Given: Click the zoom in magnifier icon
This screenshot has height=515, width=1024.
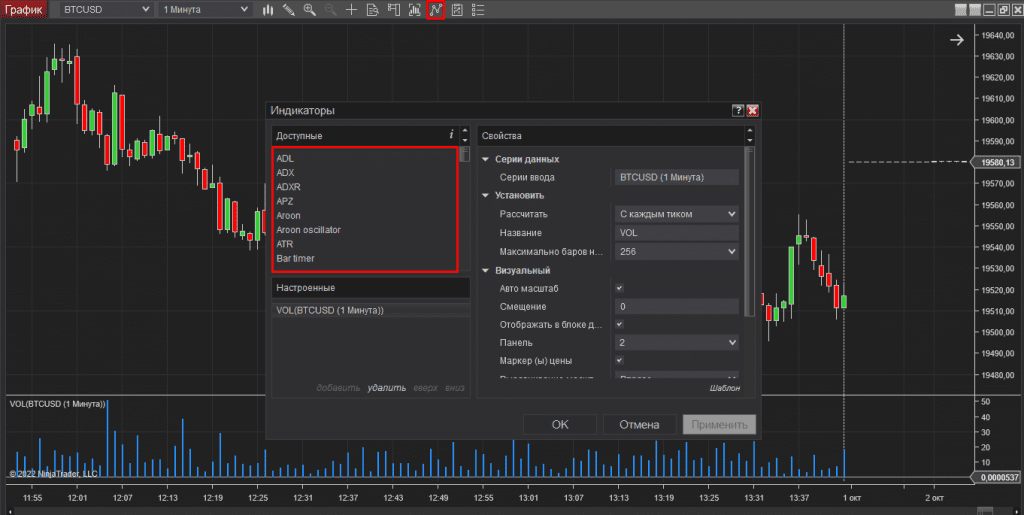Looking at the screenshot, I should click(x=310, y=10).
